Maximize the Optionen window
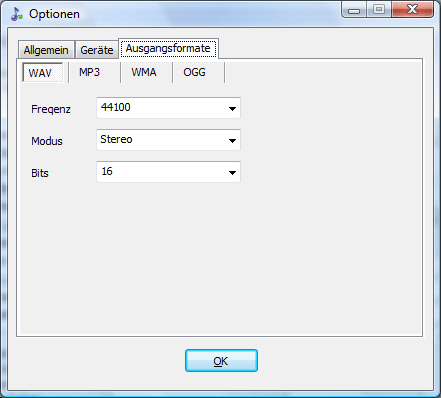 pos(379,9)
